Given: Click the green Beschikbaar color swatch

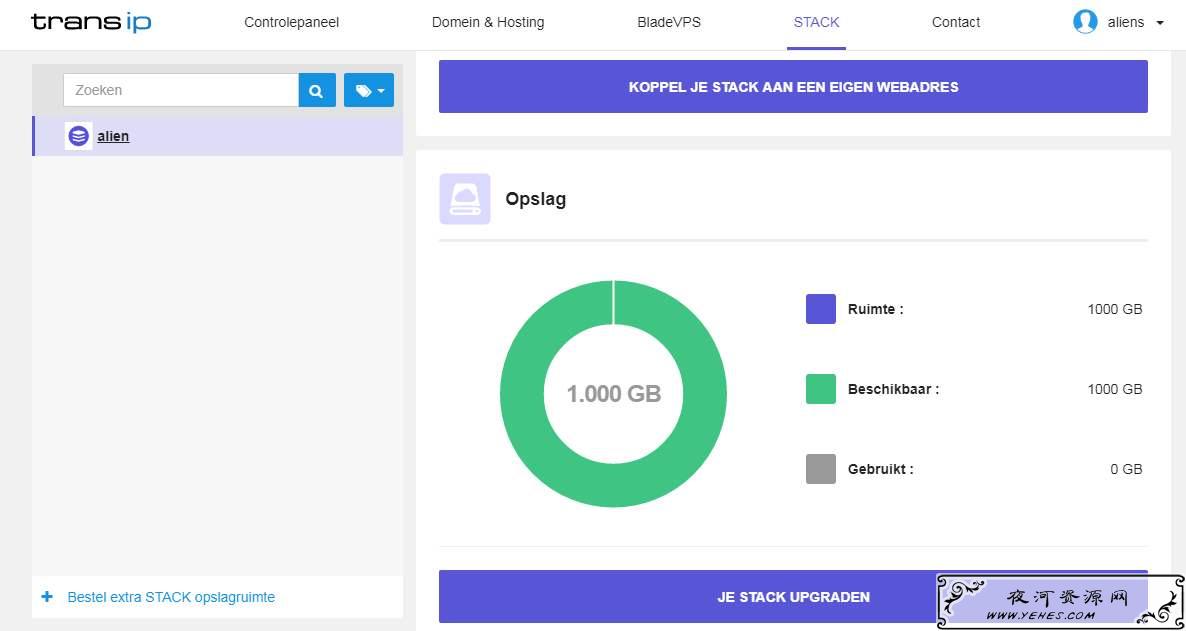Looking at the screenshot, I should (821, 389).
